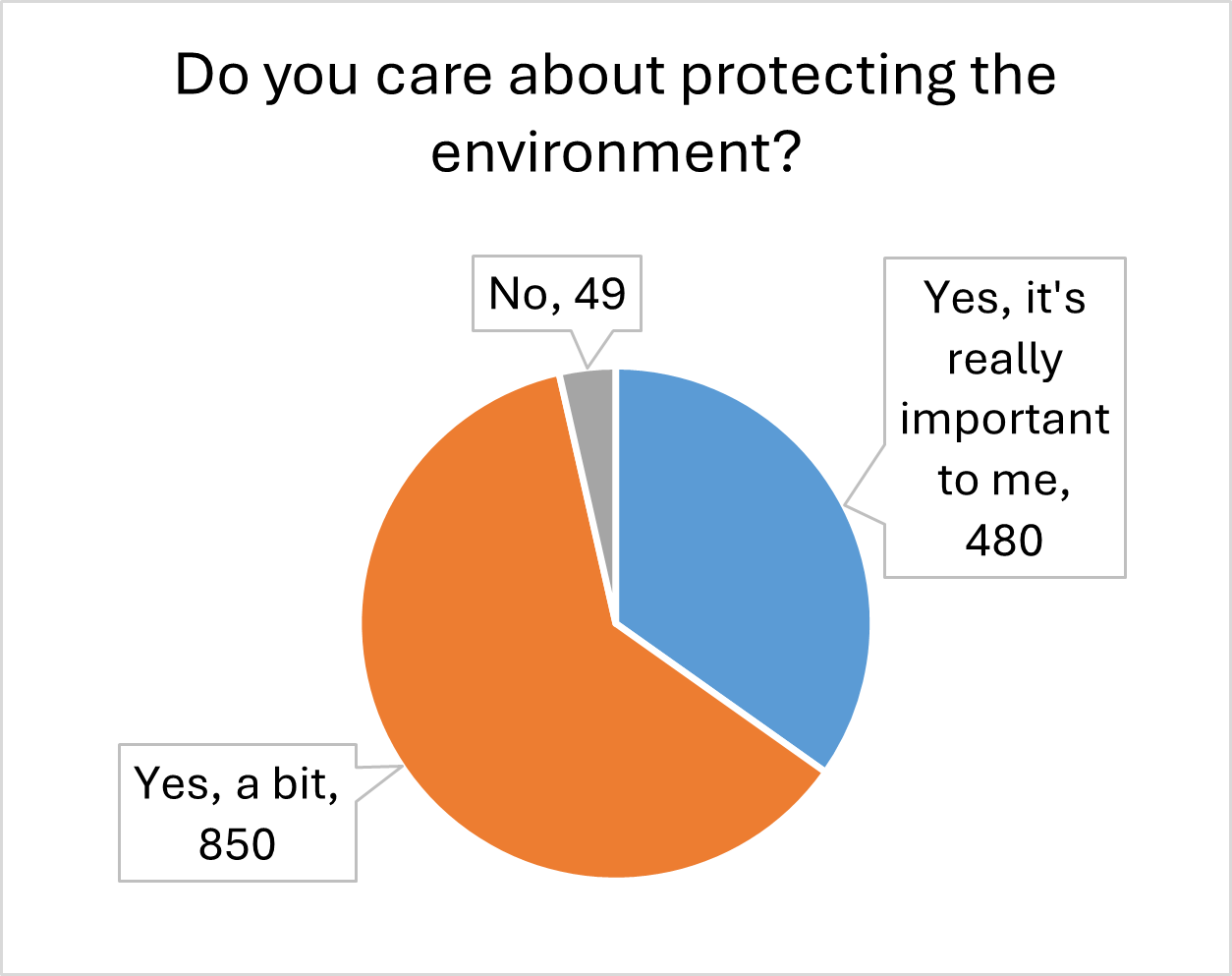Image resolution: width=1232 pixels, height=976 pixels.
Task: Click the words "to me," in the callout
Action: [x=1004, y=481]
